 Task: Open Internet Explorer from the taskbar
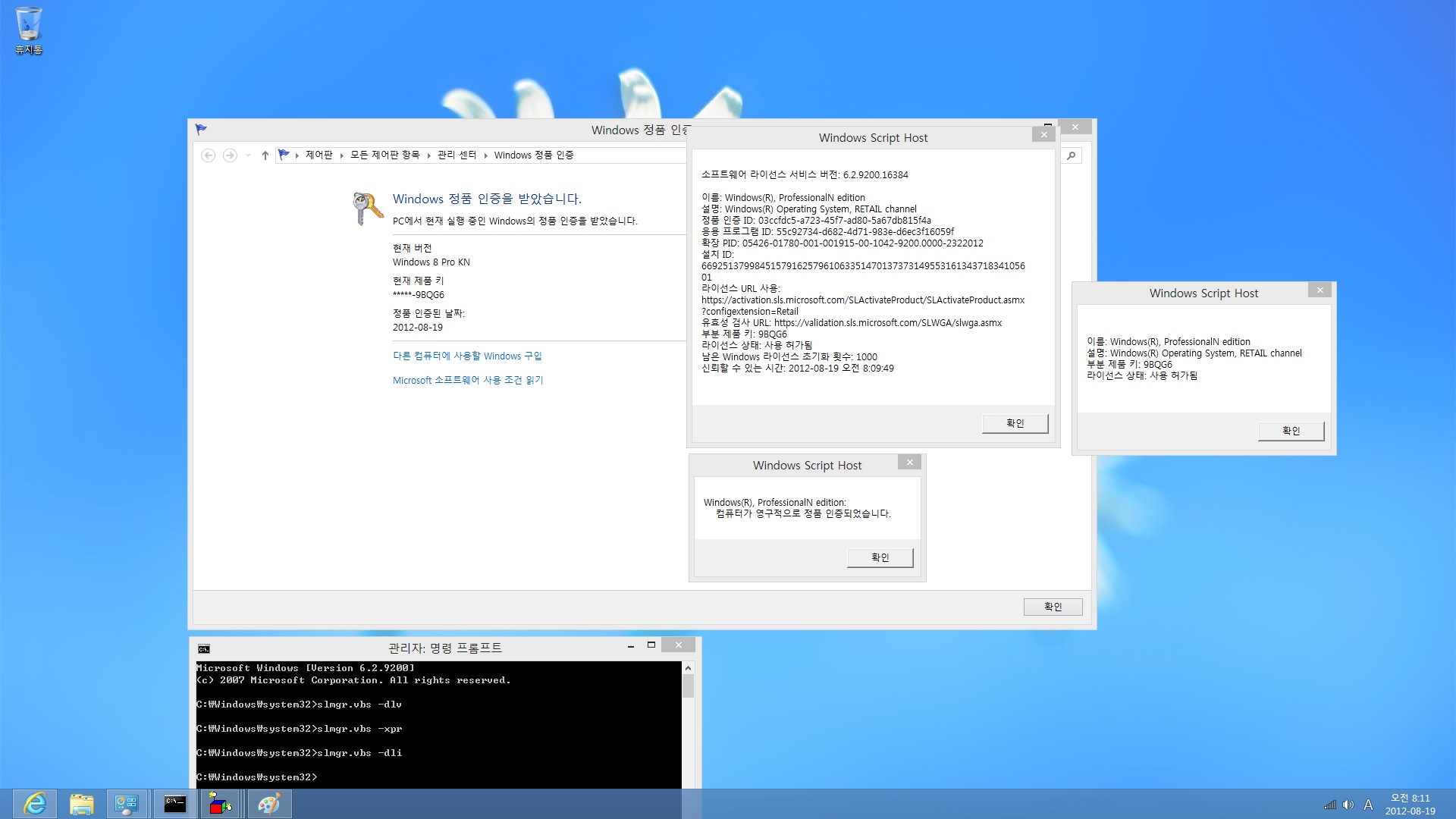coord(35,804)
